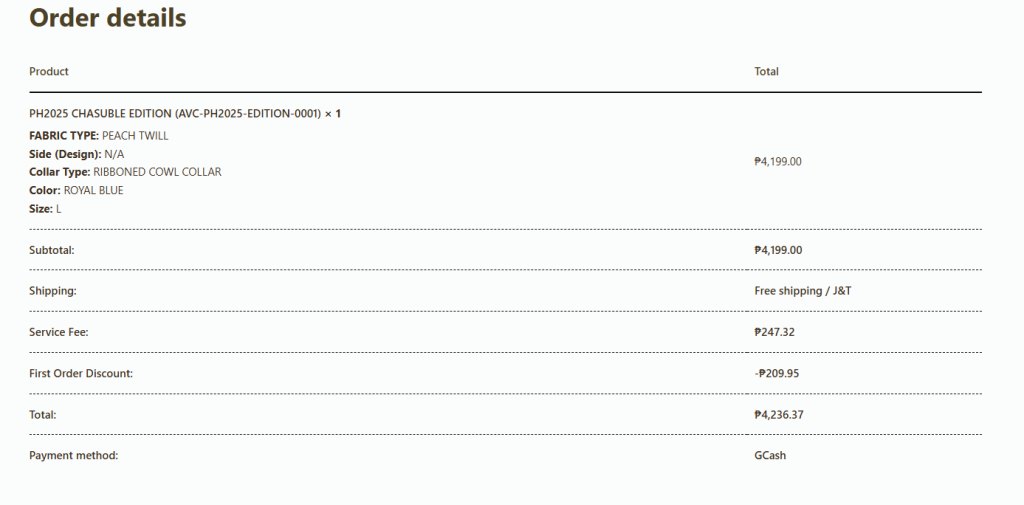The image size is (1024, 505).
Task: Click the Order details heading
Action: click(x=108, y=18)
